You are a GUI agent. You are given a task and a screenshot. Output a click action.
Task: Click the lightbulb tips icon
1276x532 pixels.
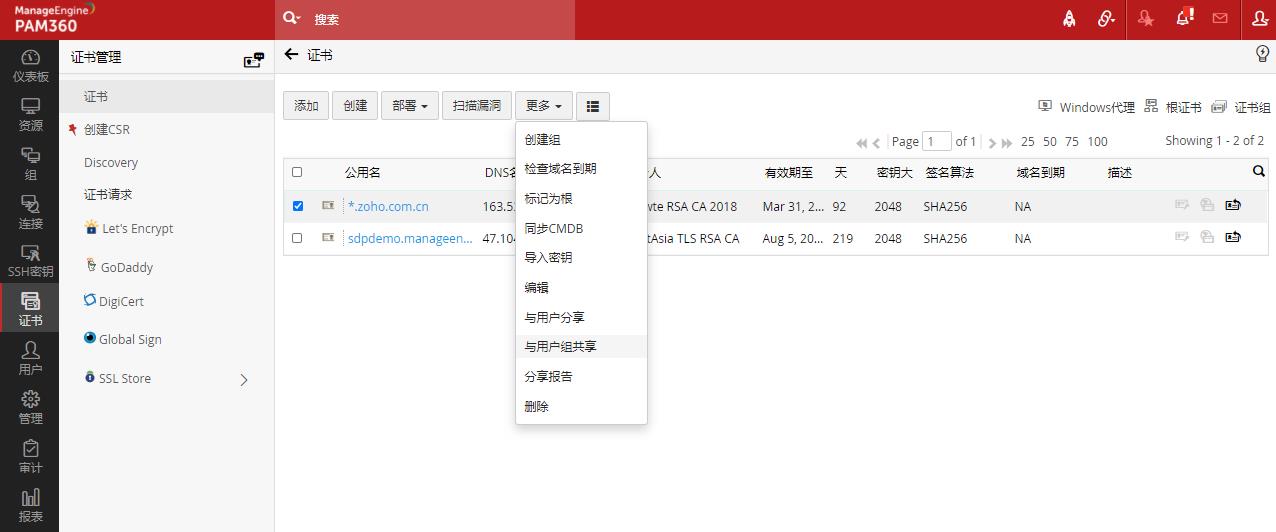(1262, 54)
